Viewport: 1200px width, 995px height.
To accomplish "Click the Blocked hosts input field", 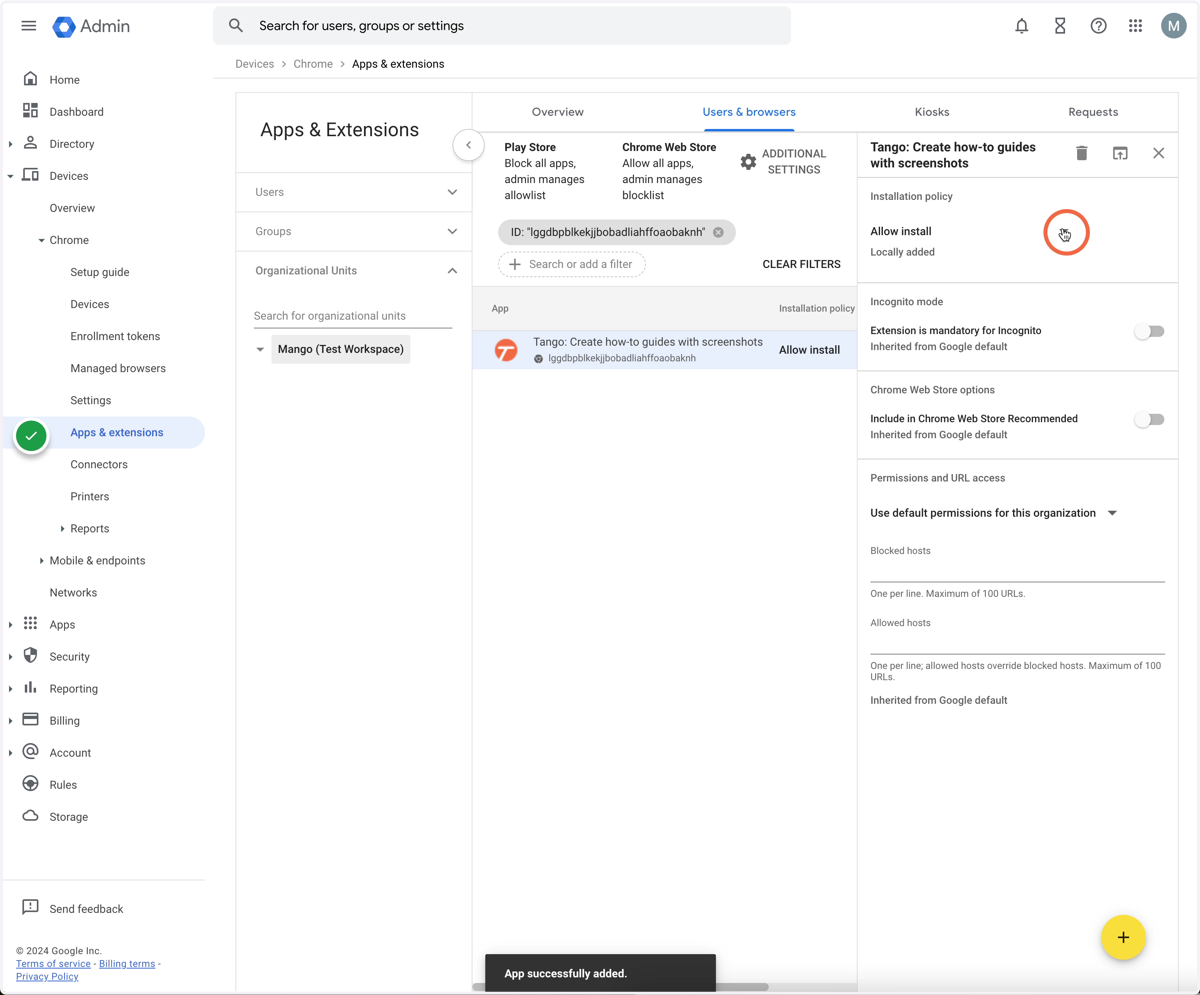I will click(x=1017, y=570).
